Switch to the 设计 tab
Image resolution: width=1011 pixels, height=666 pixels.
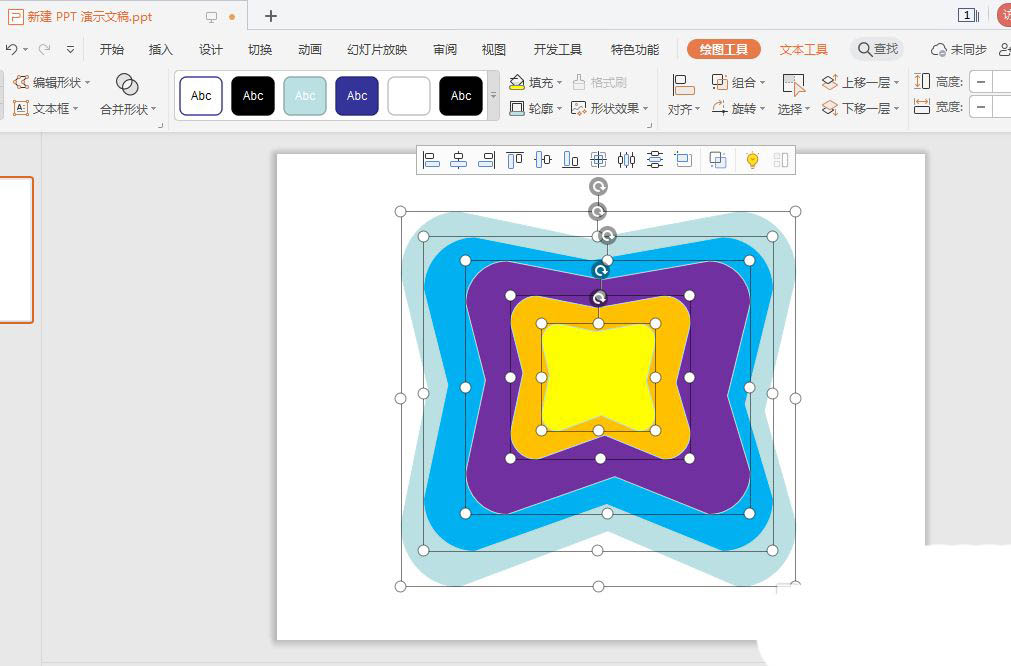[210, 50]
